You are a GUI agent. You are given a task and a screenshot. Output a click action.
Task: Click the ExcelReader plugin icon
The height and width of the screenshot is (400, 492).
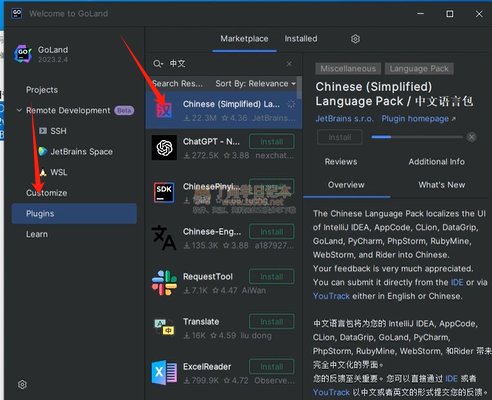(164, 372)
